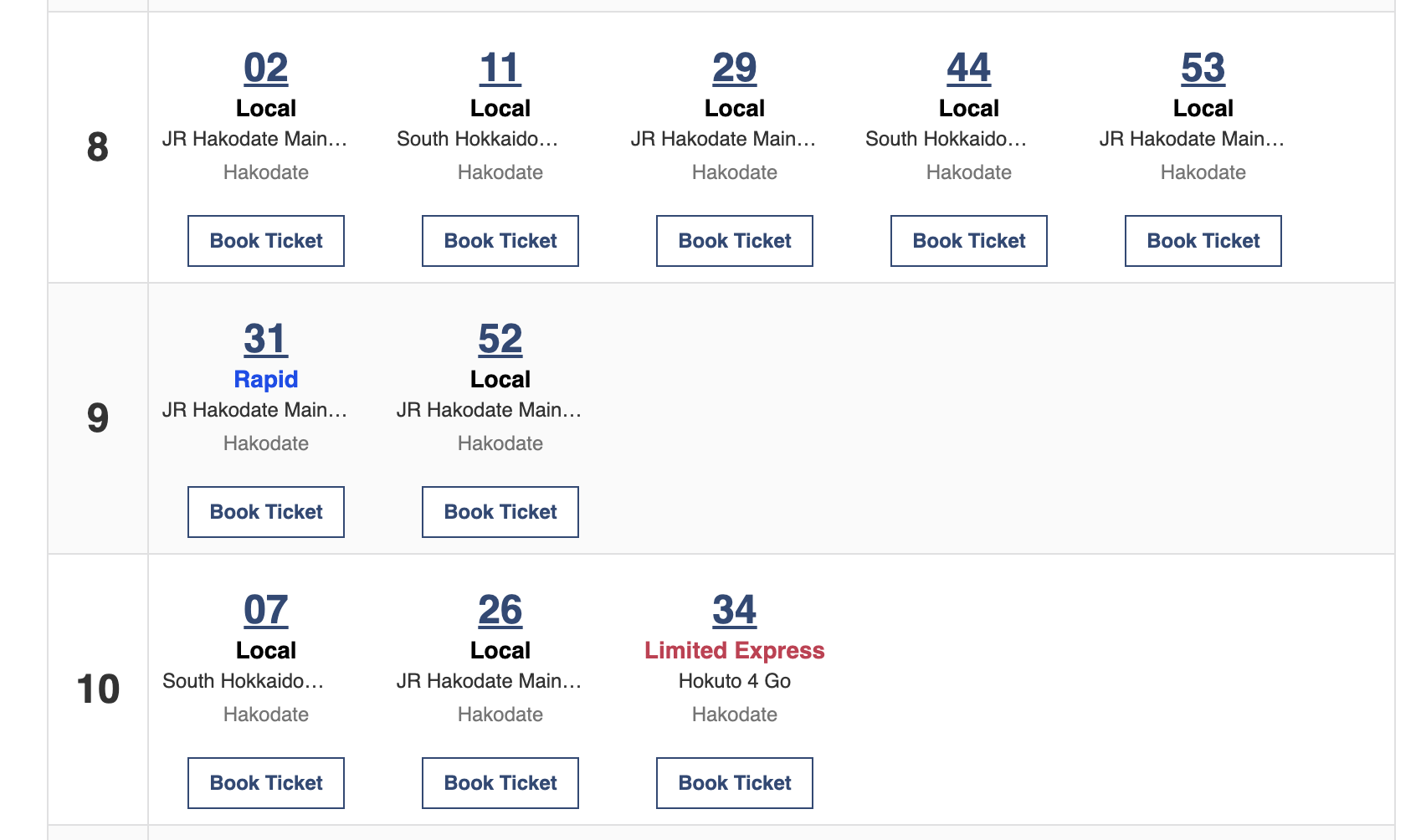Book Ticket for the 9:52 Local
1421x840 pixels.
[500, 512]
